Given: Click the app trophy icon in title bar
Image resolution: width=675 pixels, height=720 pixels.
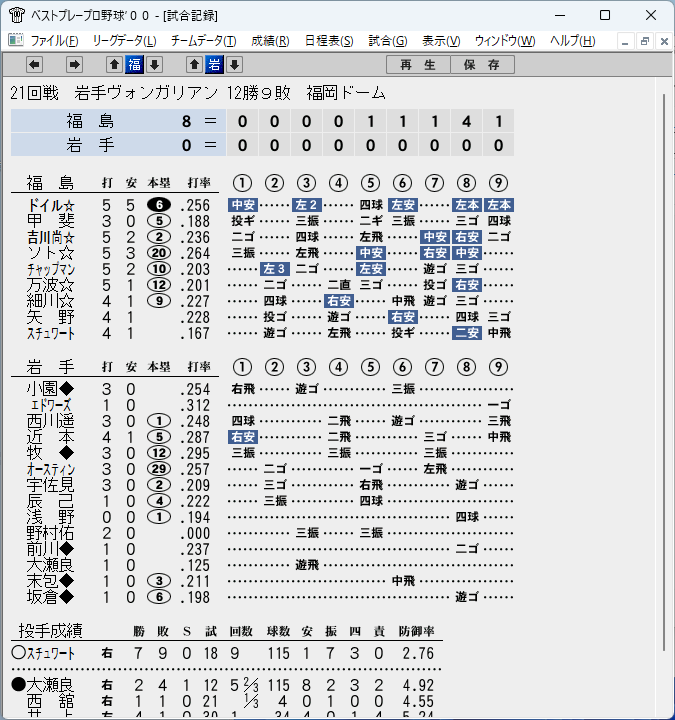Looking at the screenshot, I should click(x=17, y=15).
